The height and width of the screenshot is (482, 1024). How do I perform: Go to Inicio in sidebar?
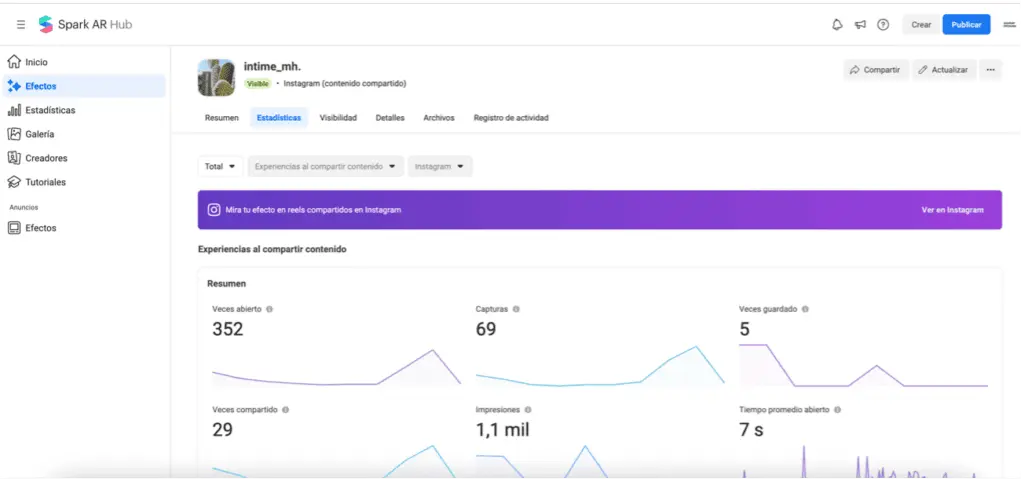(x=84, y=62)
